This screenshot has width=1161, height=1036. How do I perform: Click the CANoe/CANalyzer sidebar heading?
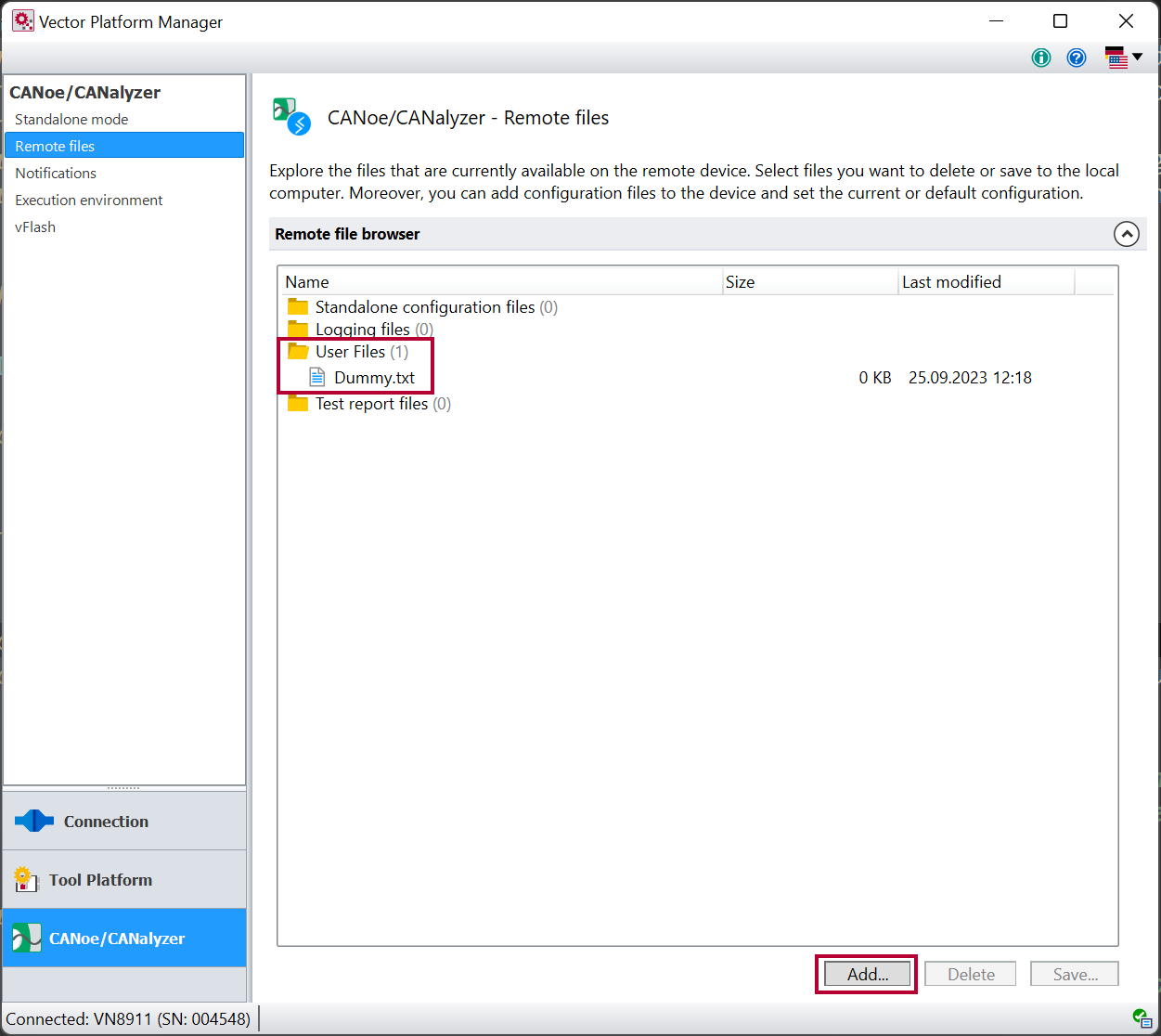(x=84, y=93)
